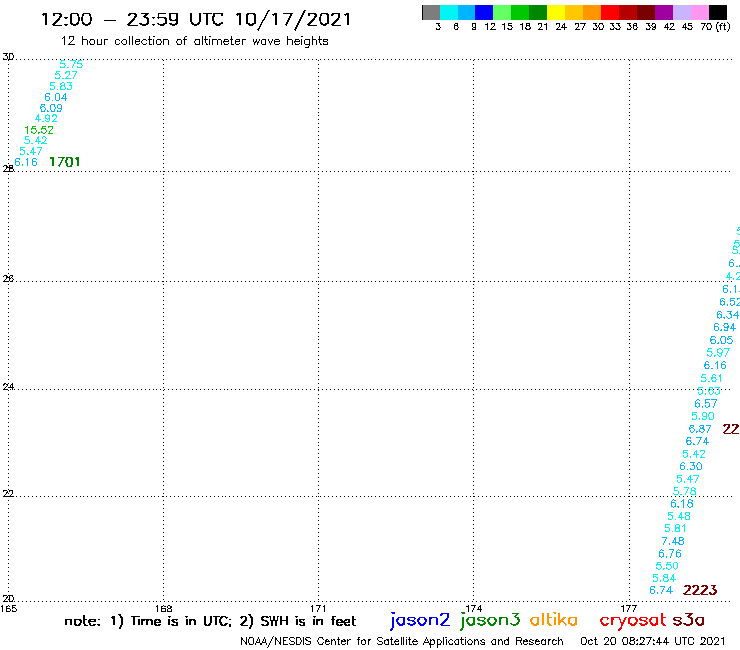Pick the pink swatch in the color scale
Viewport: 740px width, 650px height.
[x=699, y=12]
